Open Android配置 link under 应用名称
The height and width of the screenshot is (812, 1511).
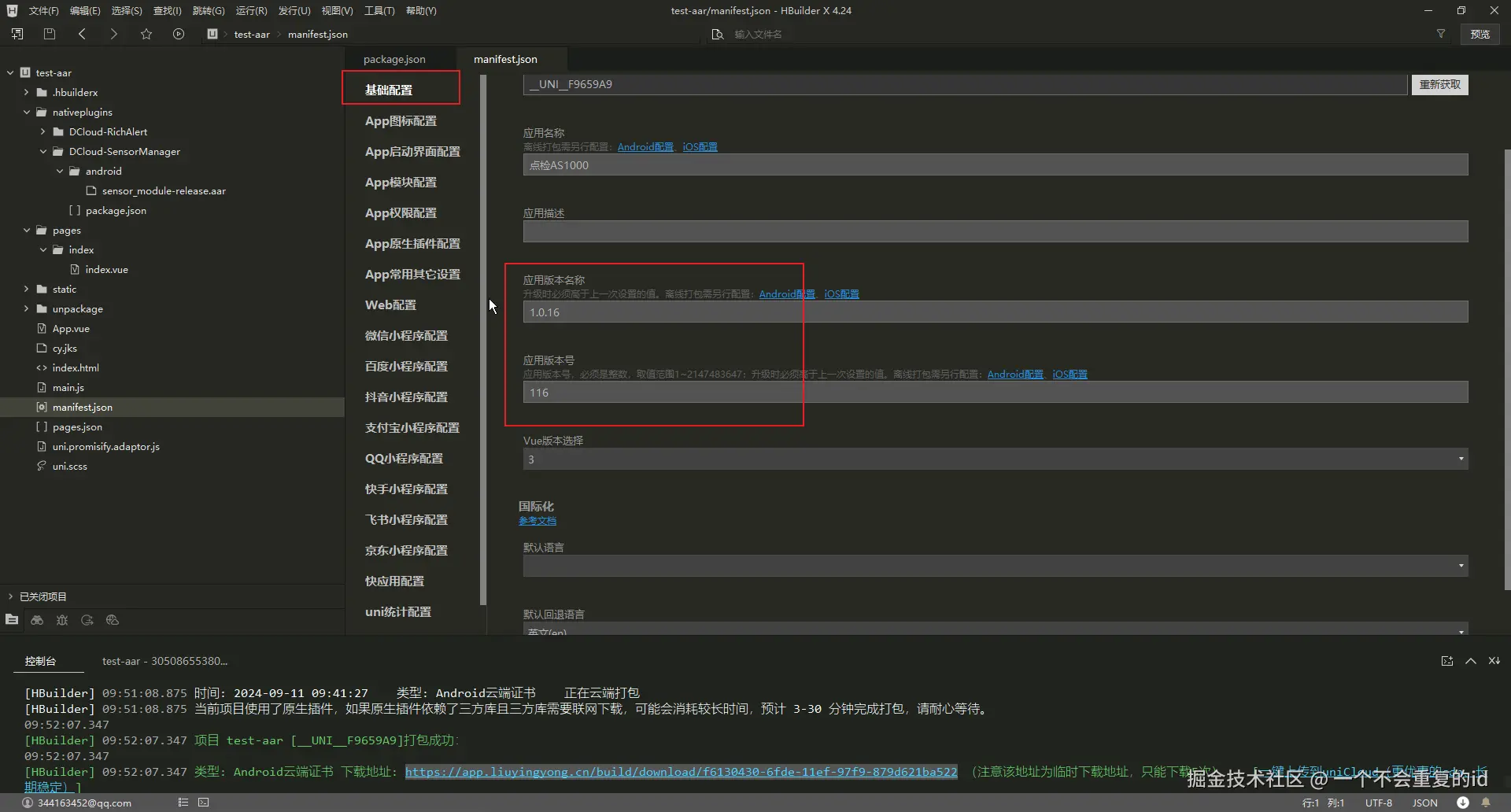tap(645, 147)
